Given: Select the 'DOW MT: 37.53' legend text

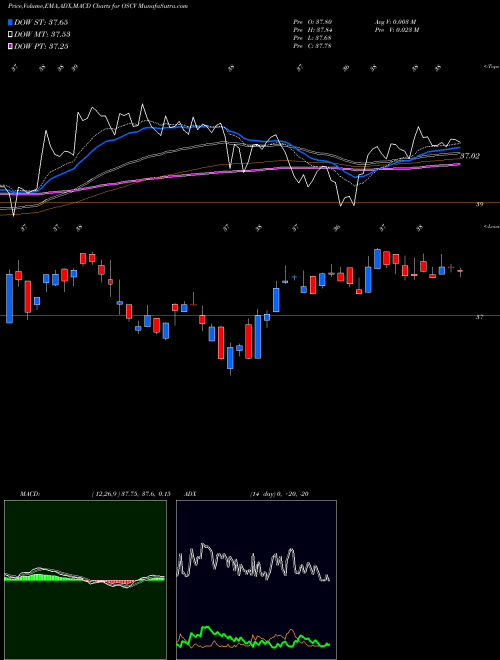Looking at the screenshot, I should [42, 35].
